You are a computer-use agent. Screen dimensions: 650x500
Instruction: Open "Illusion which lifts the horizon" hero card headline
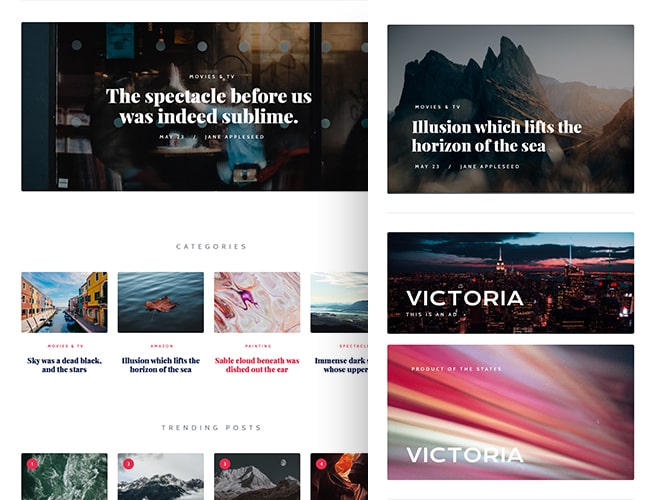coord(497,136)
